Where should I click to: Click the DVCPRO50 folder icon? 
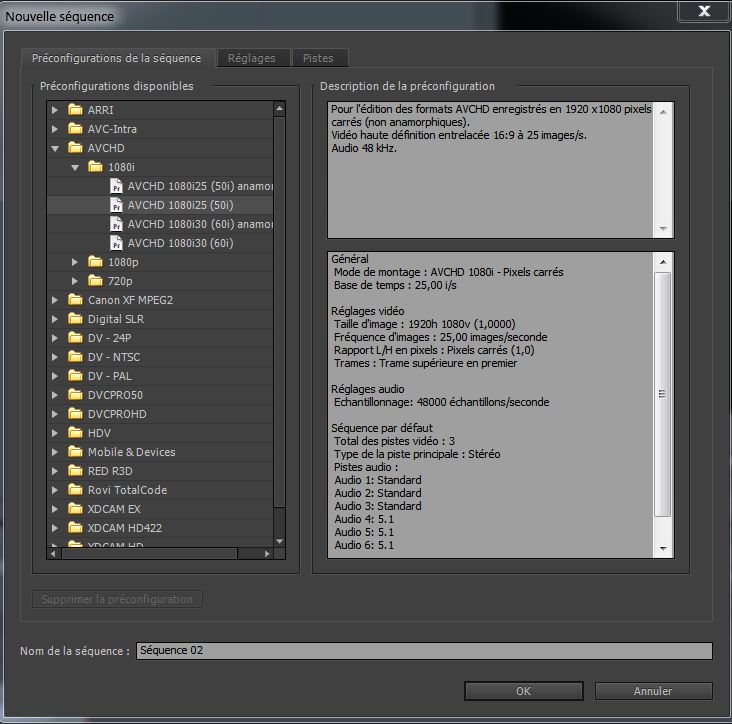tap(75, 395)
